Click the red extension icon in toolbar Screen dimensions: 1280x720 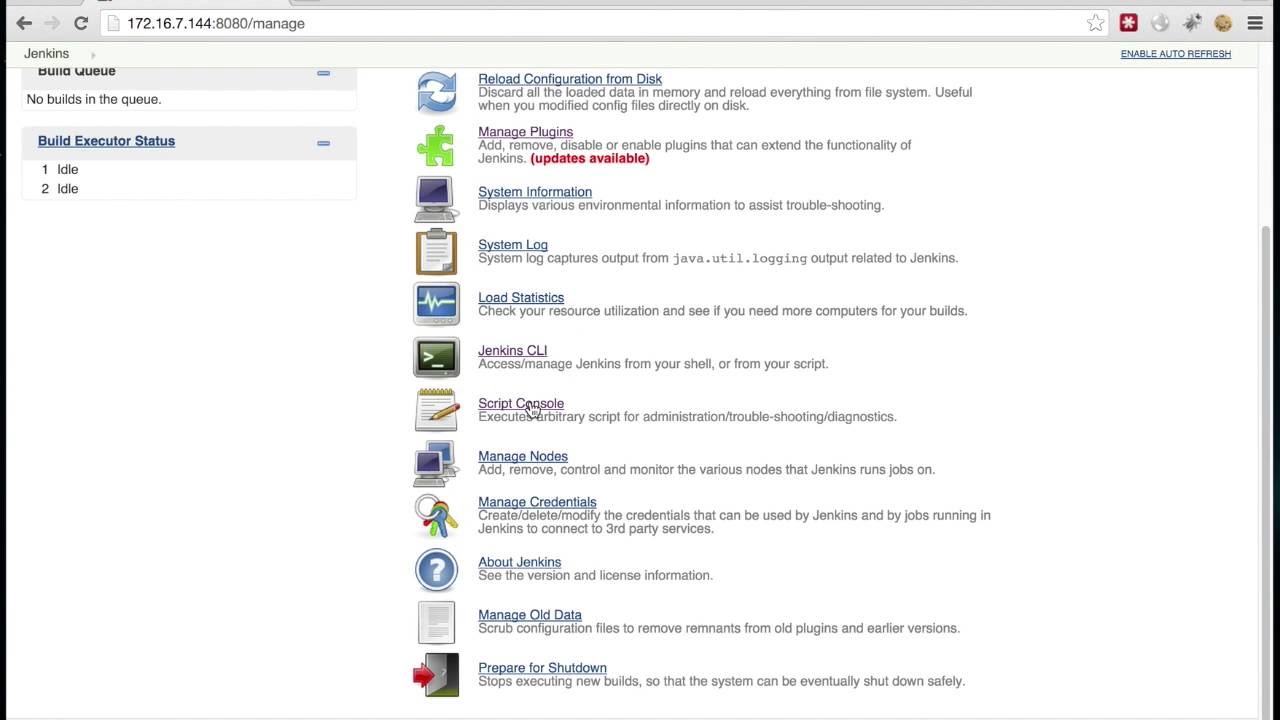[1129, 23]
